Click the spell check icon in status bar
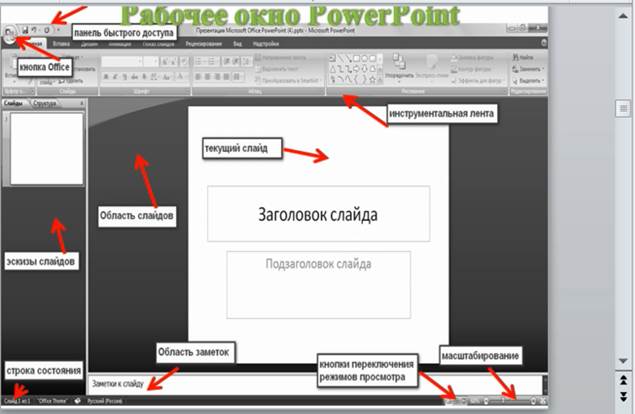The height and width of the screenshot is (414, 635). (x=77, y=400)
